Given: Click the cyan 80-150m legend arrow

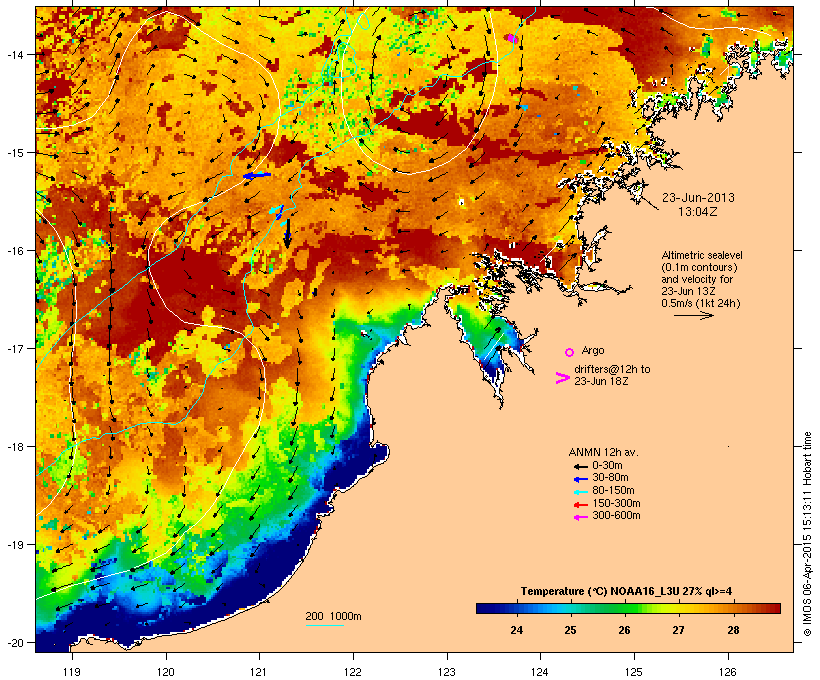Looking at the screenshot, I should [580, 492].
